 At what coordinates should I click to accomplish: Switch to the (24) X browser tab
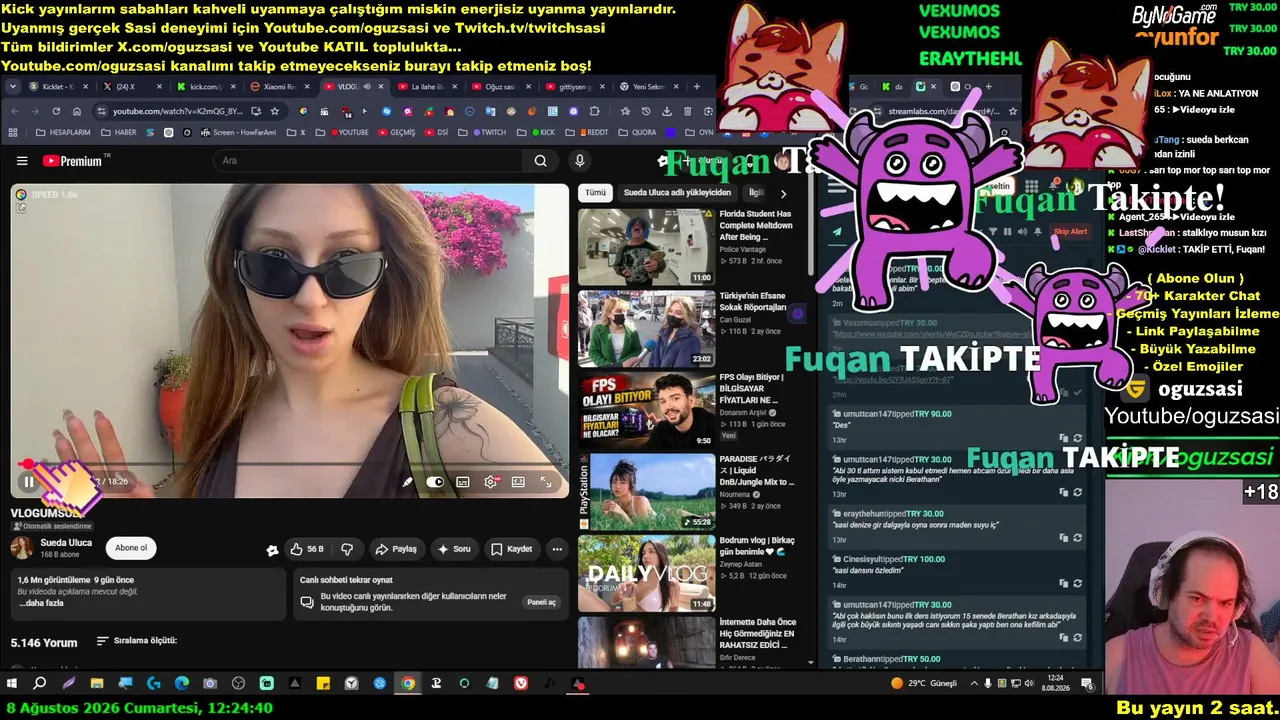[133, 87]
